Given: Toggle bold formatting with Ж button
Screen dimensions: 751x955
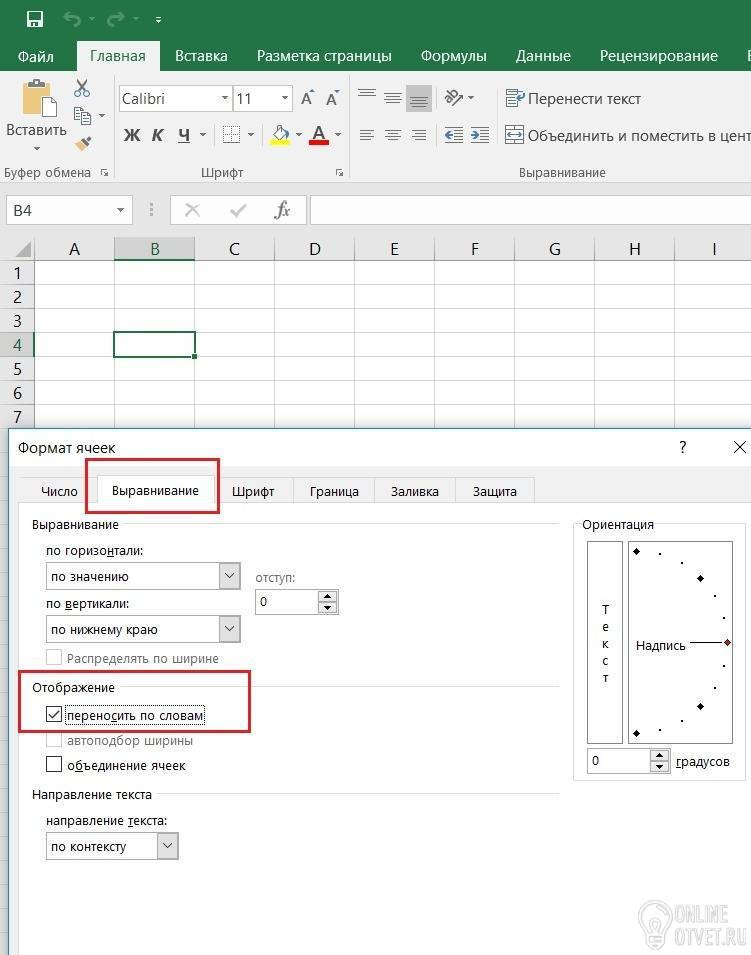Looking at the screenshot, I should 132,135.
